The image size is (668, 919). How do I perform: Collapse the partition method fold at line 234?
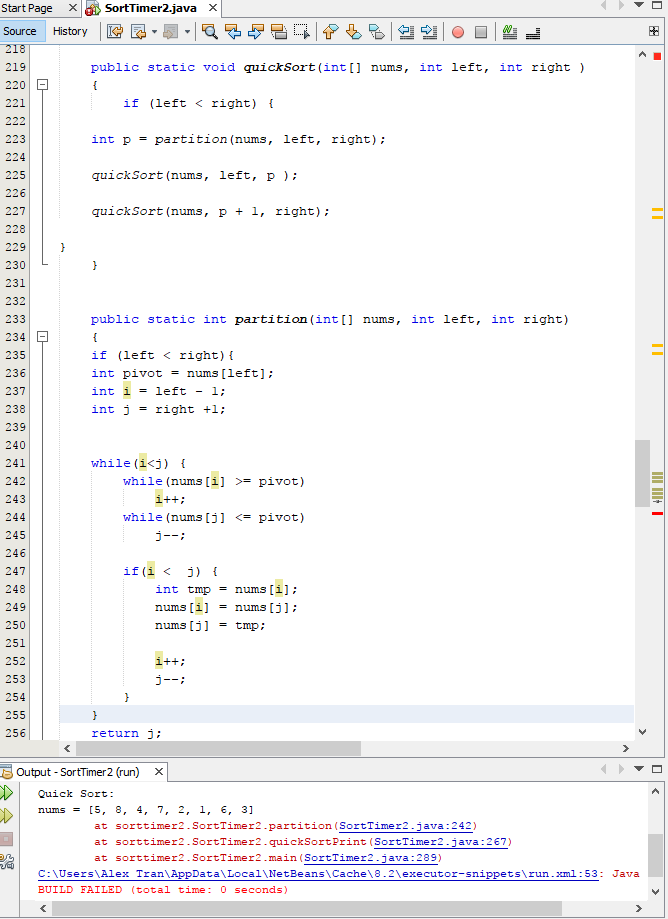42,336
